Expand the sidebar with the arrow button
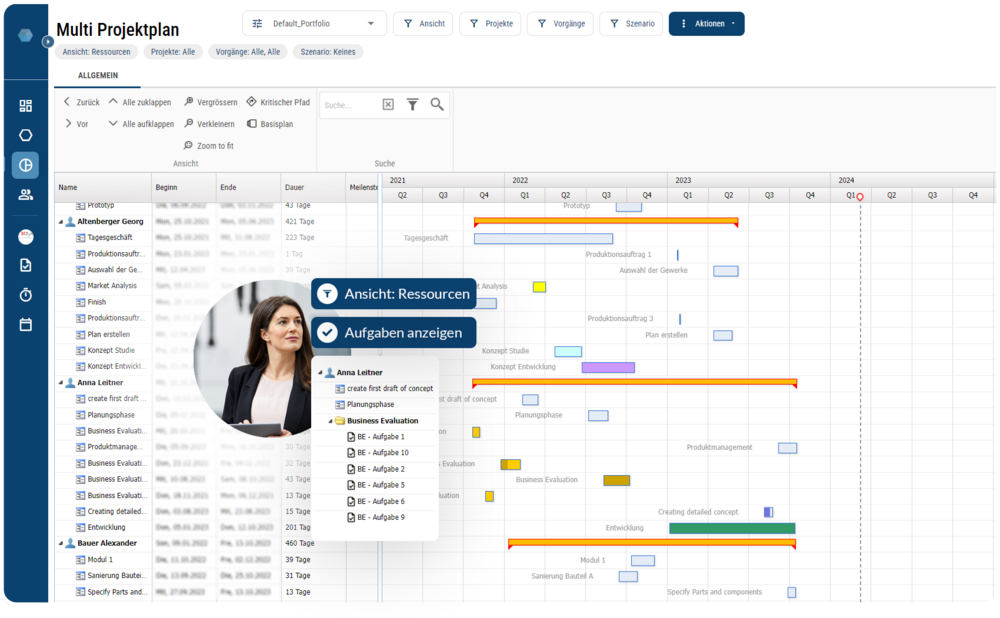The width and height of the screenshot is (1000, 618). point(47,41)
